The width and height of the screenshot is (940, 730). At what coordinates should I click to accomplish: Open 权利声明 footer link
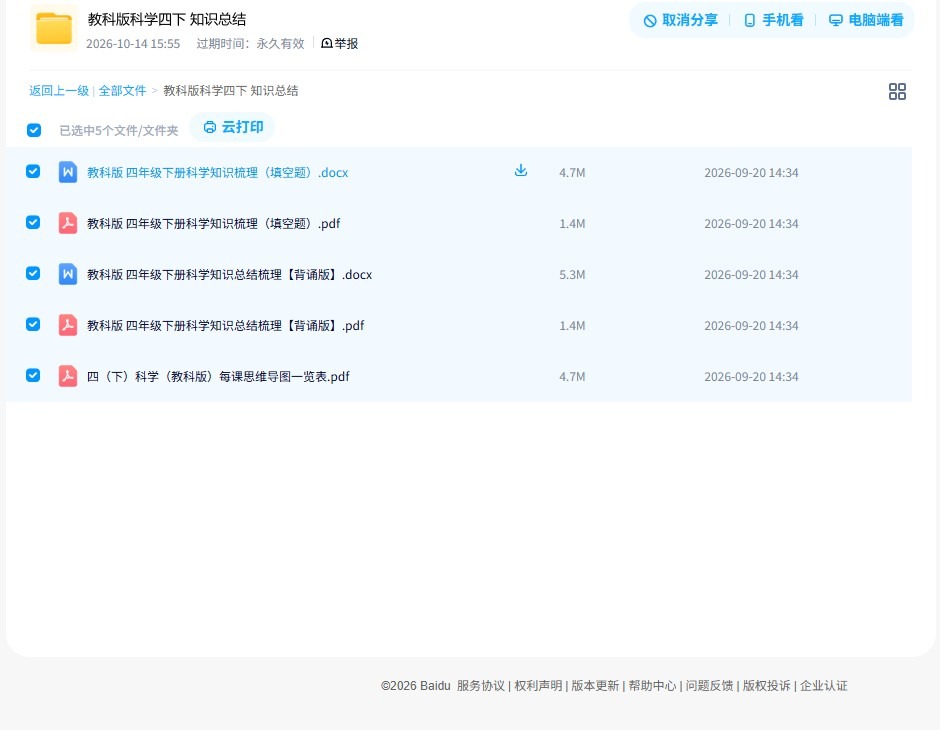pos(538,686)
